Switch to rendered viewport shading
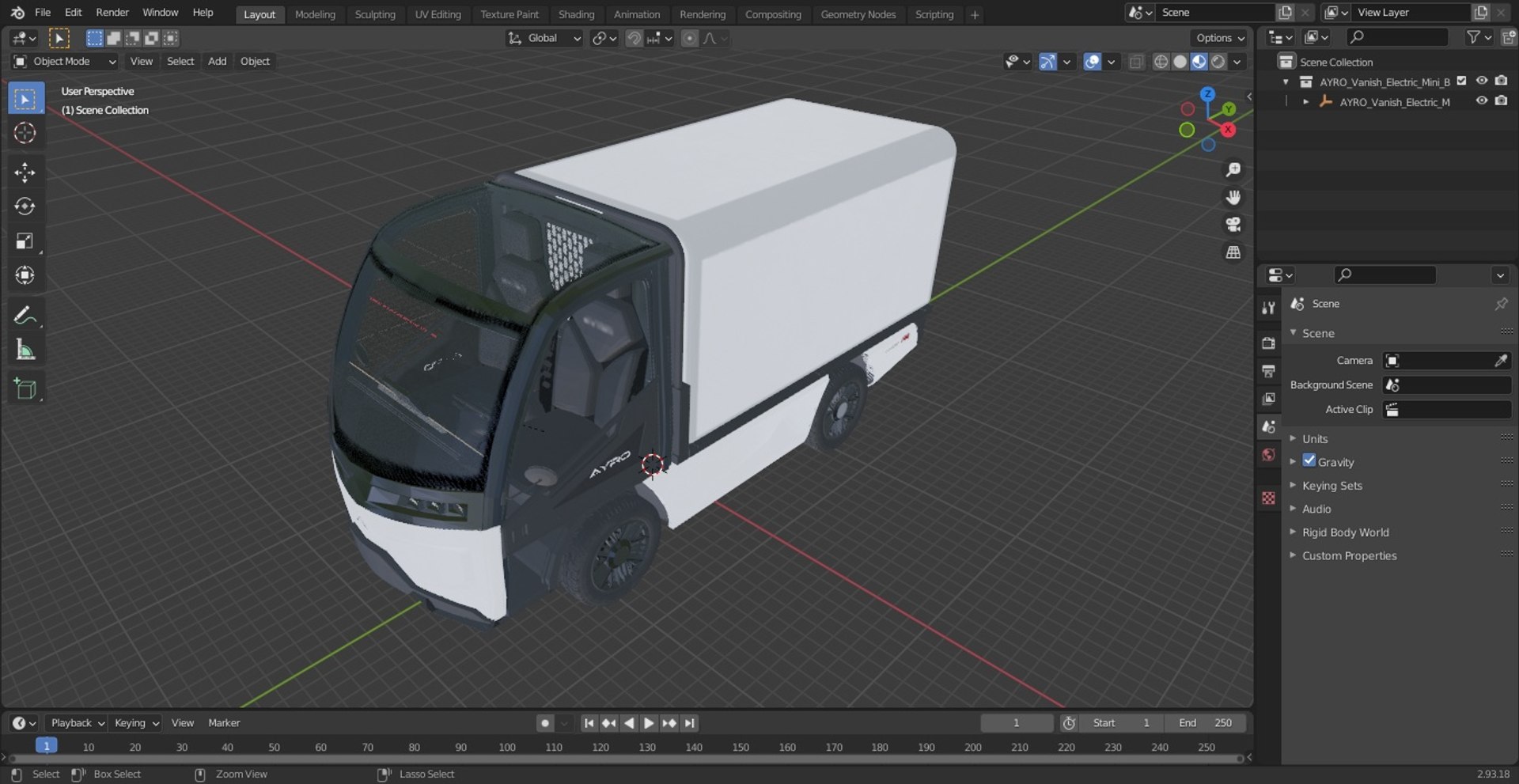 click(1218, 62)
